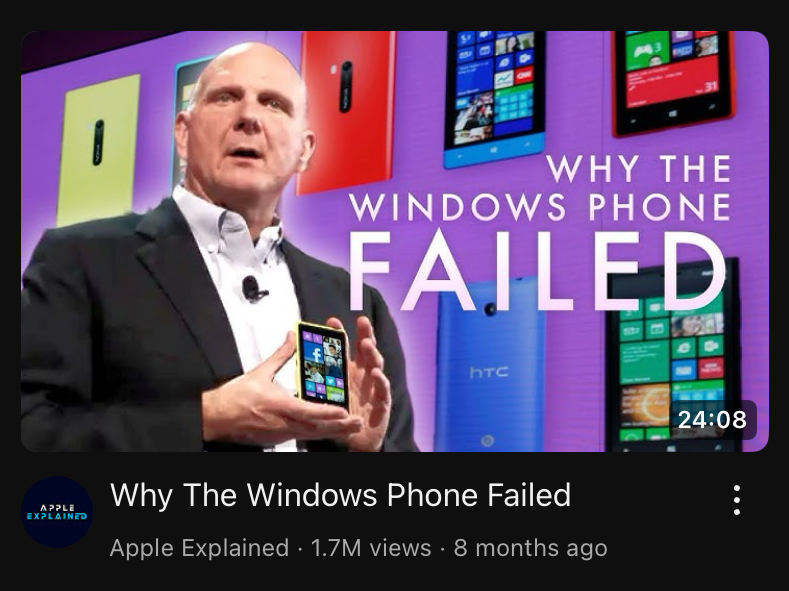The height and width of the screenshot is (591, 789).
Task: Click the large FAILED text in the thumbnail
Action: click(x=537, y=271)
